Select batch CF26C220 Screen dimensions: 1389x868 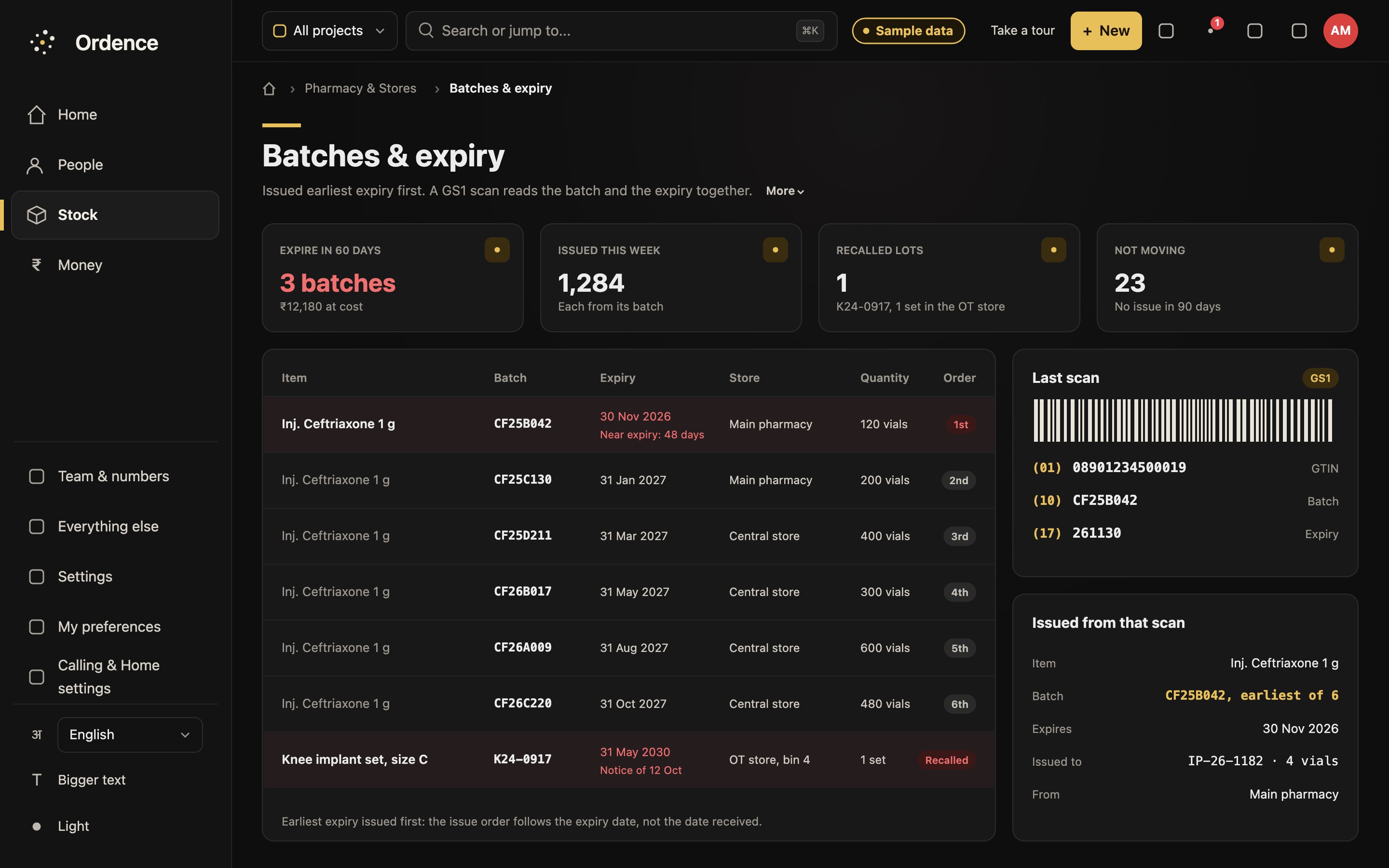[x=628, y=704]
